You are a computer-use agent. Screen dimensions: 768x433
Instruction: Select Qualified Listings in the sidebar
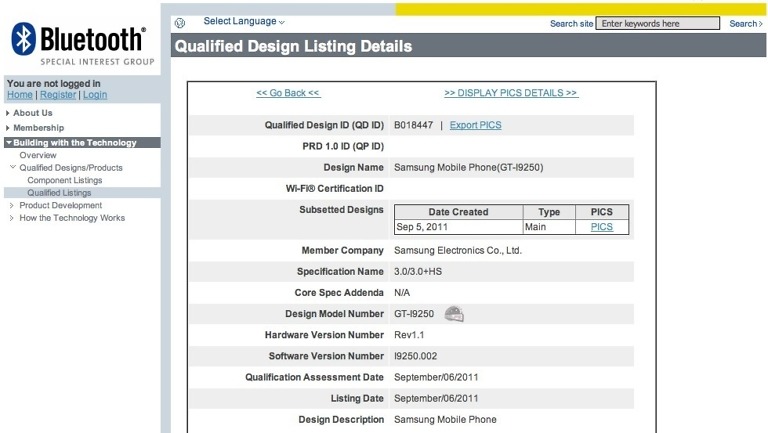pyautogui.click(x=59, y=193)
